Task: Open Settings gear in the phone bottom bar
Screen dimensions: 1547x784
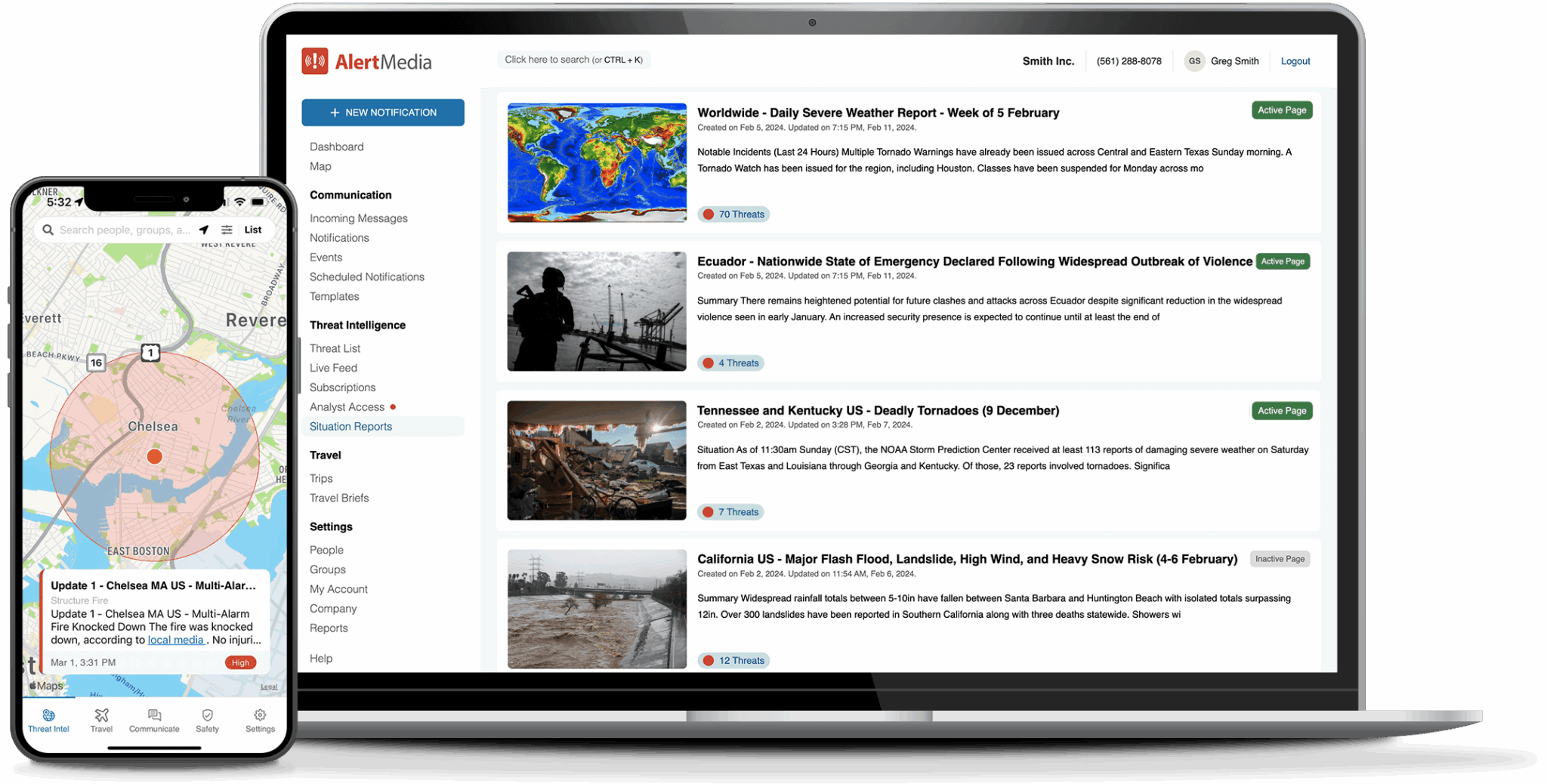Action: pos(260,721)
